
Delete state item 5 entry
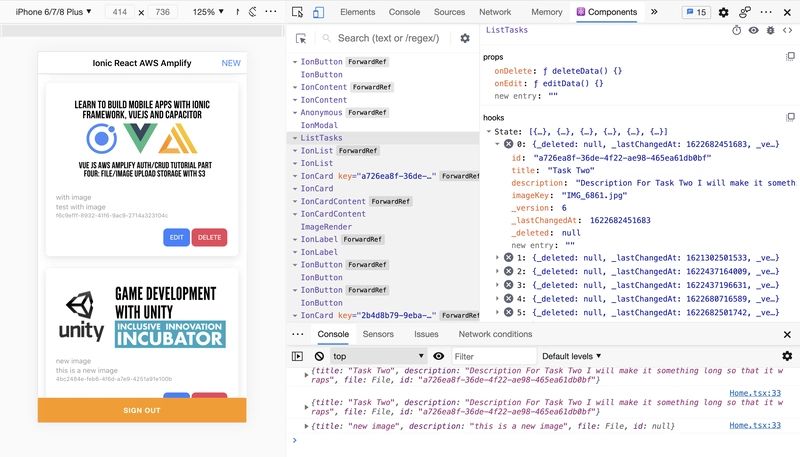509,312
